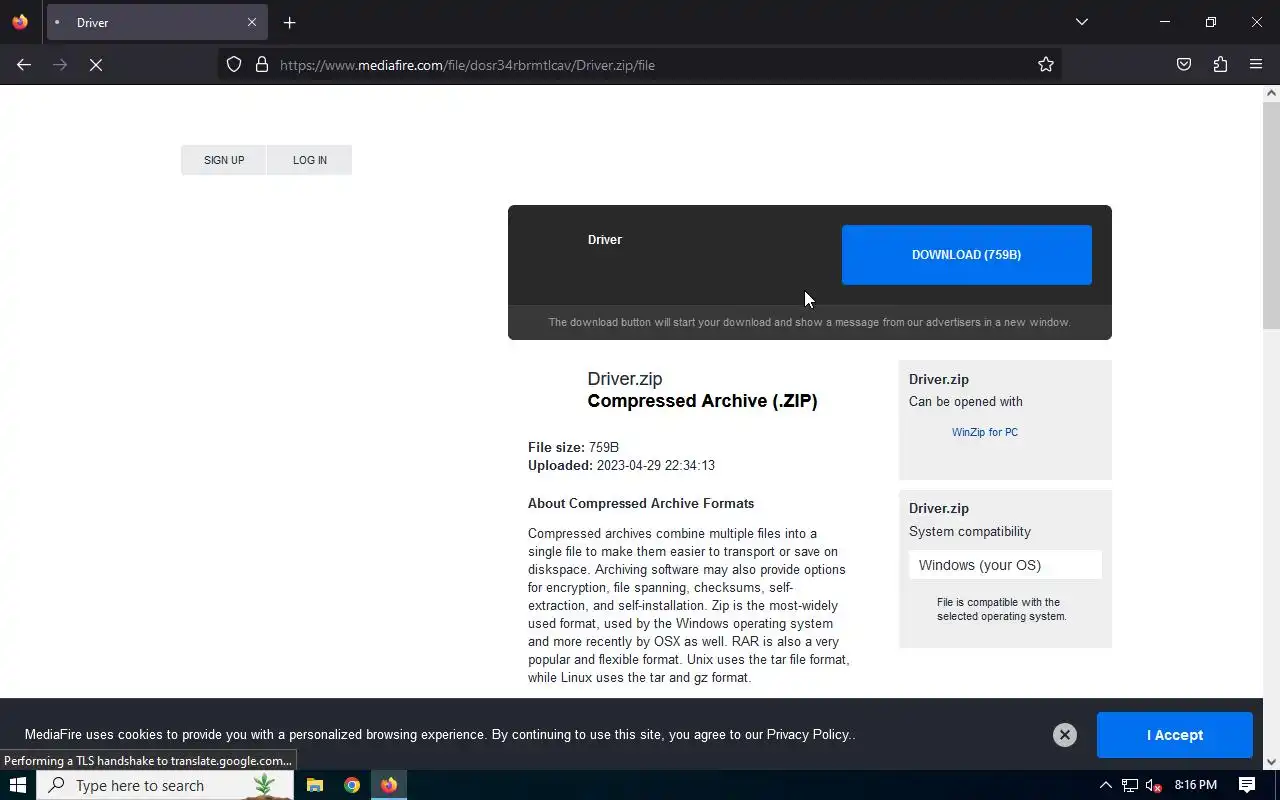Show hidden system tray icons
Viewport: 1280px width, 800px height.
pos(1105,785)
